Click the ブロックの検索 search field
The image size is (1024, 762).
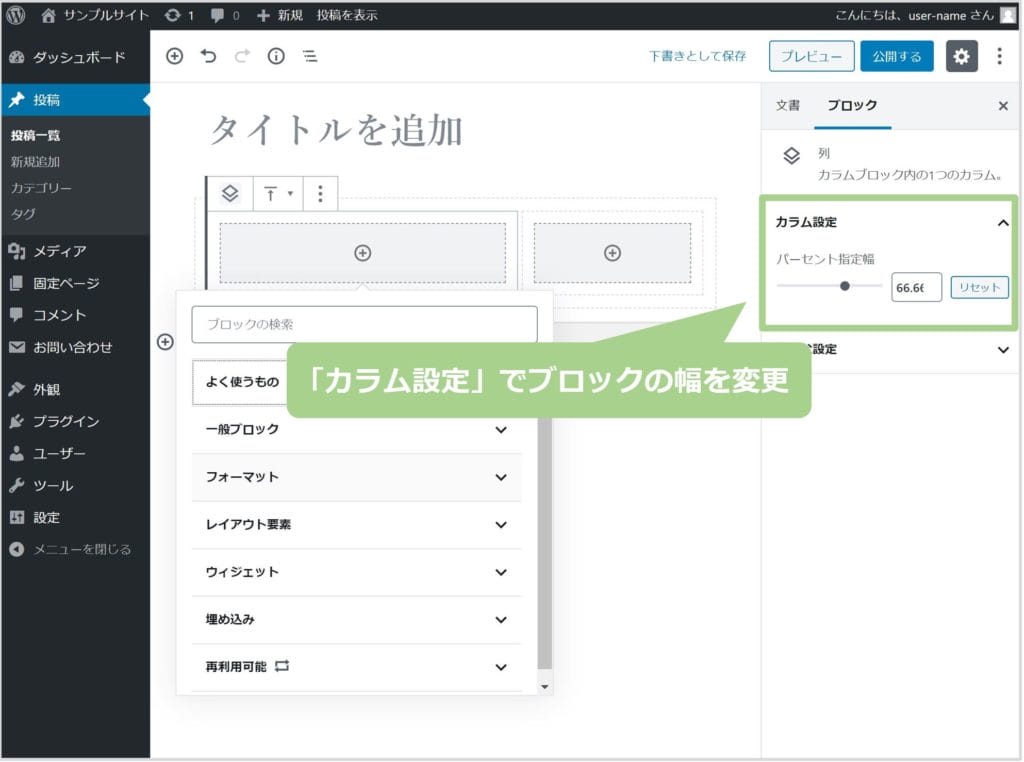364,325
